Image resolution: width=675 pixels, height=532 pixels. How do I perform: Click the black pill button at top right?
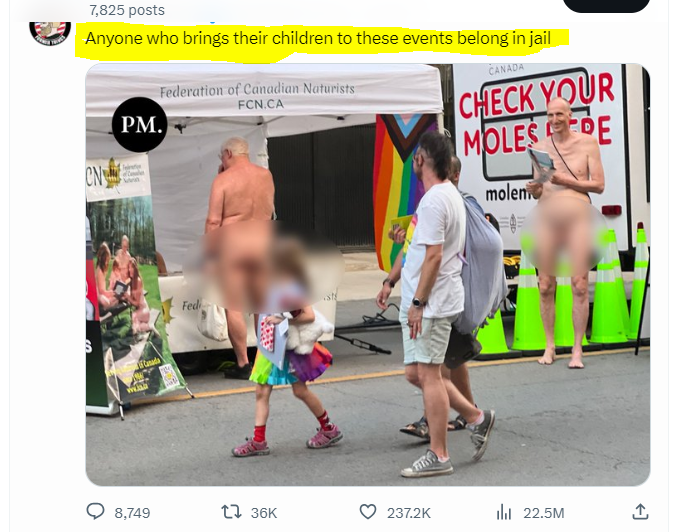pos(606,6)
